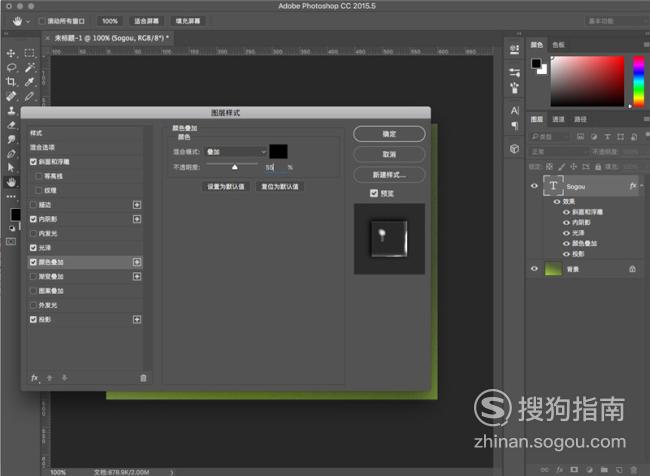Open the Paragraph panel icon
The image size is (650, 476).
(514, 126)
